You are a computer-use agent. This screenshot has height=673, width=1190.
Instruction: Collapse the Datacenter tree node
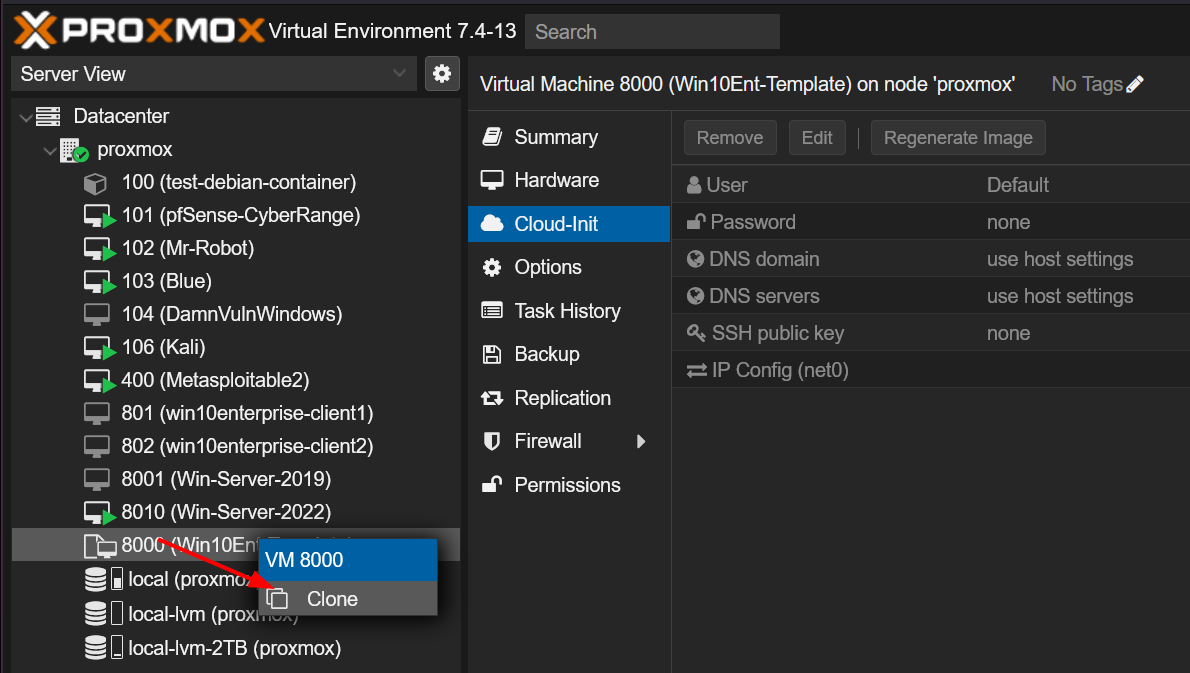[25, 117]
